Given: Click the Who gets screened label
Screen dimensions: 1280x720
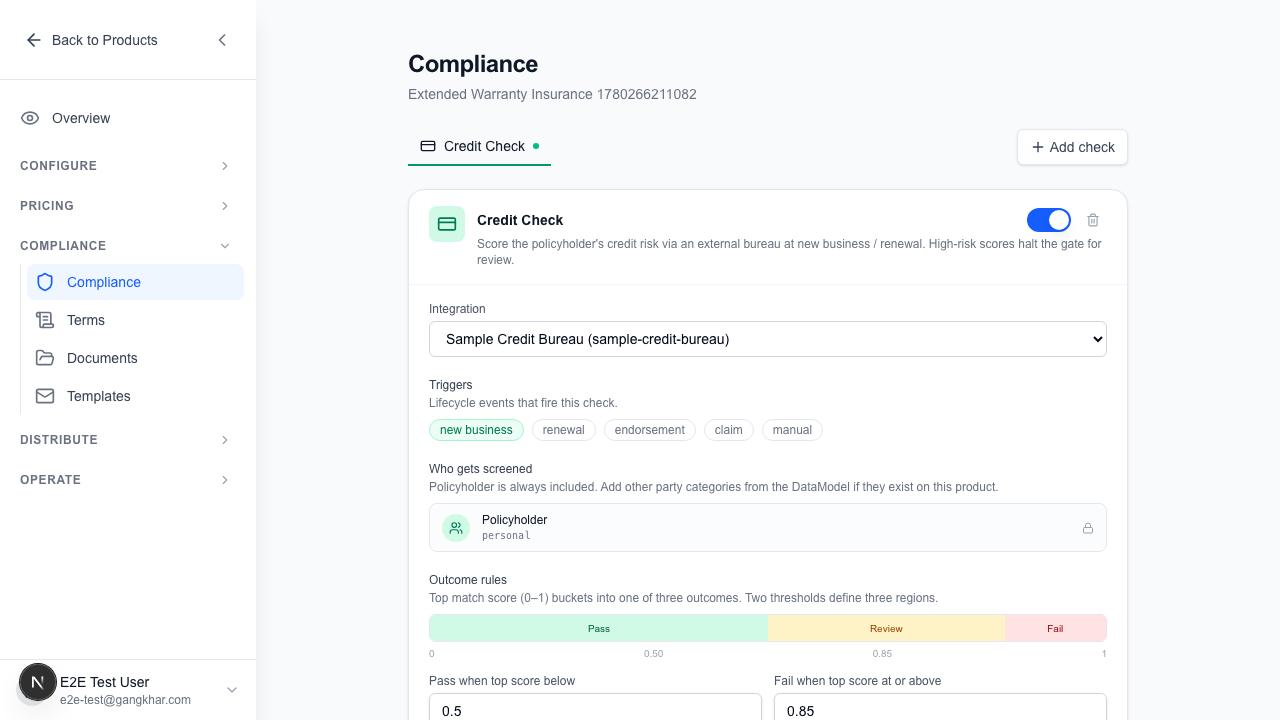Looking at the screenshot, I should pyautogui.click(x=480, y=469).
